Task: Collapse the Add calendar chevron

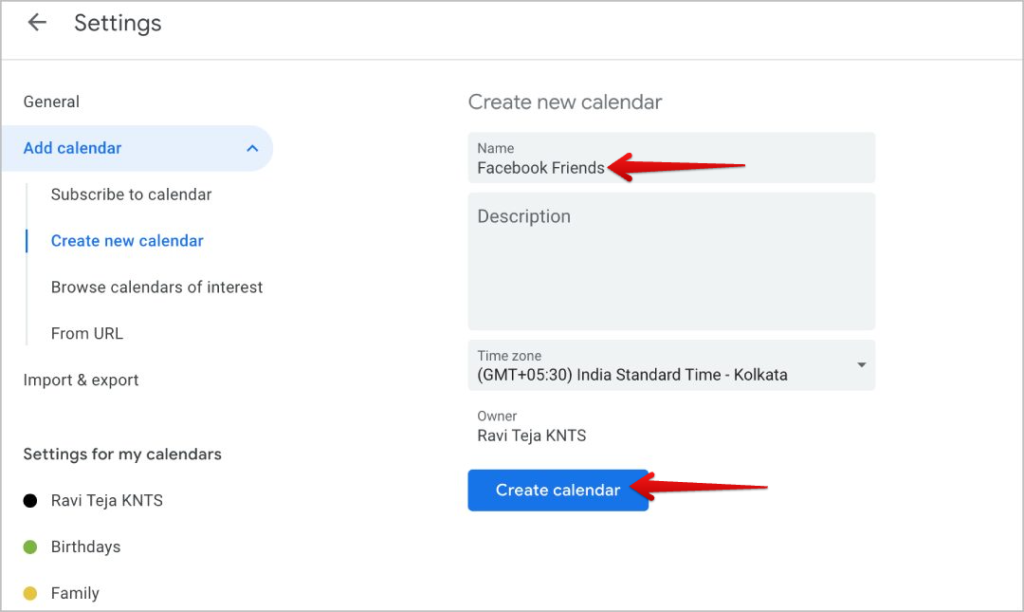Action: 252,148
